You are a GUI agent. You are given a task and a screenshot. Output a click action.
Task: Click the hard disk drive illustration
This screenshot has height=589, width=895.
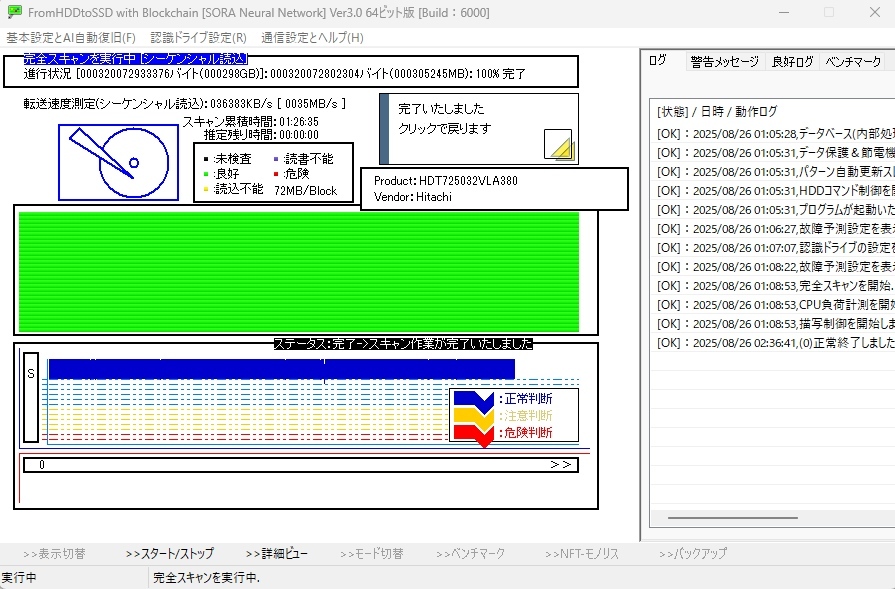point(118,162)
